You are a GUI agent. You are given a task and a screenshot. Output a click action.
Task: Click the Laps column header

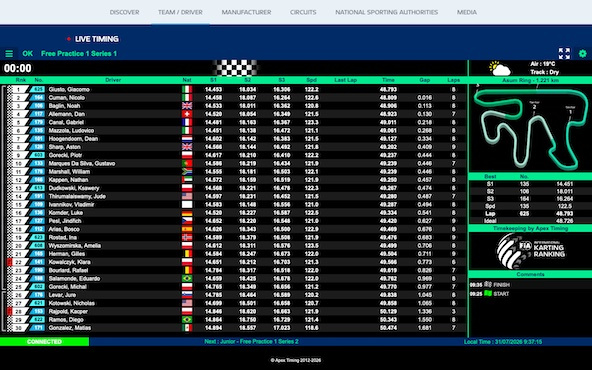click(453, 80)
